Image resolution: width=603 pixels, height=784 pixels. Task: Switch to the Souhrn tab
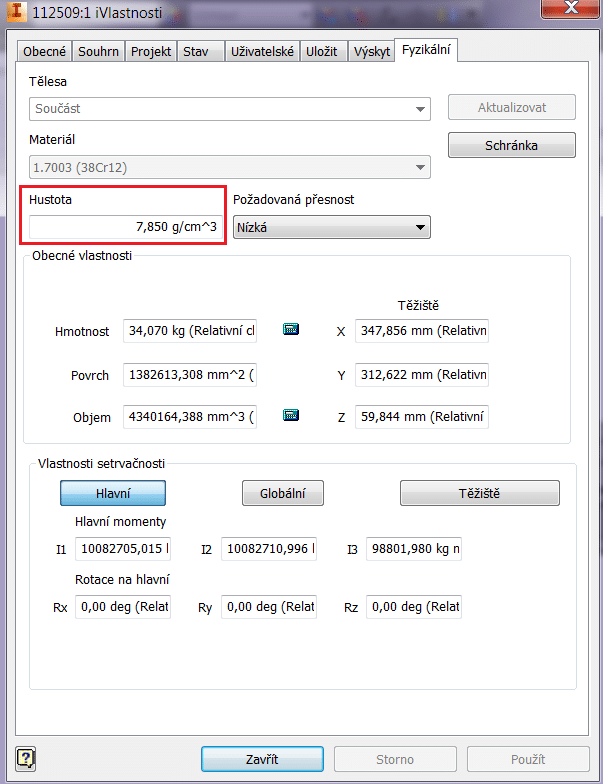[x=98, y=52]
